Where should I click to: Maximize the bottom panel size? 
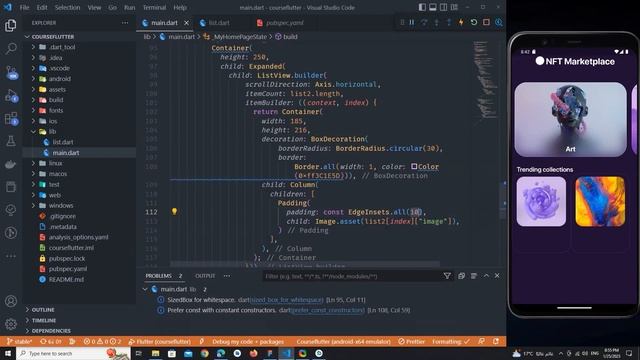point(486,276)
